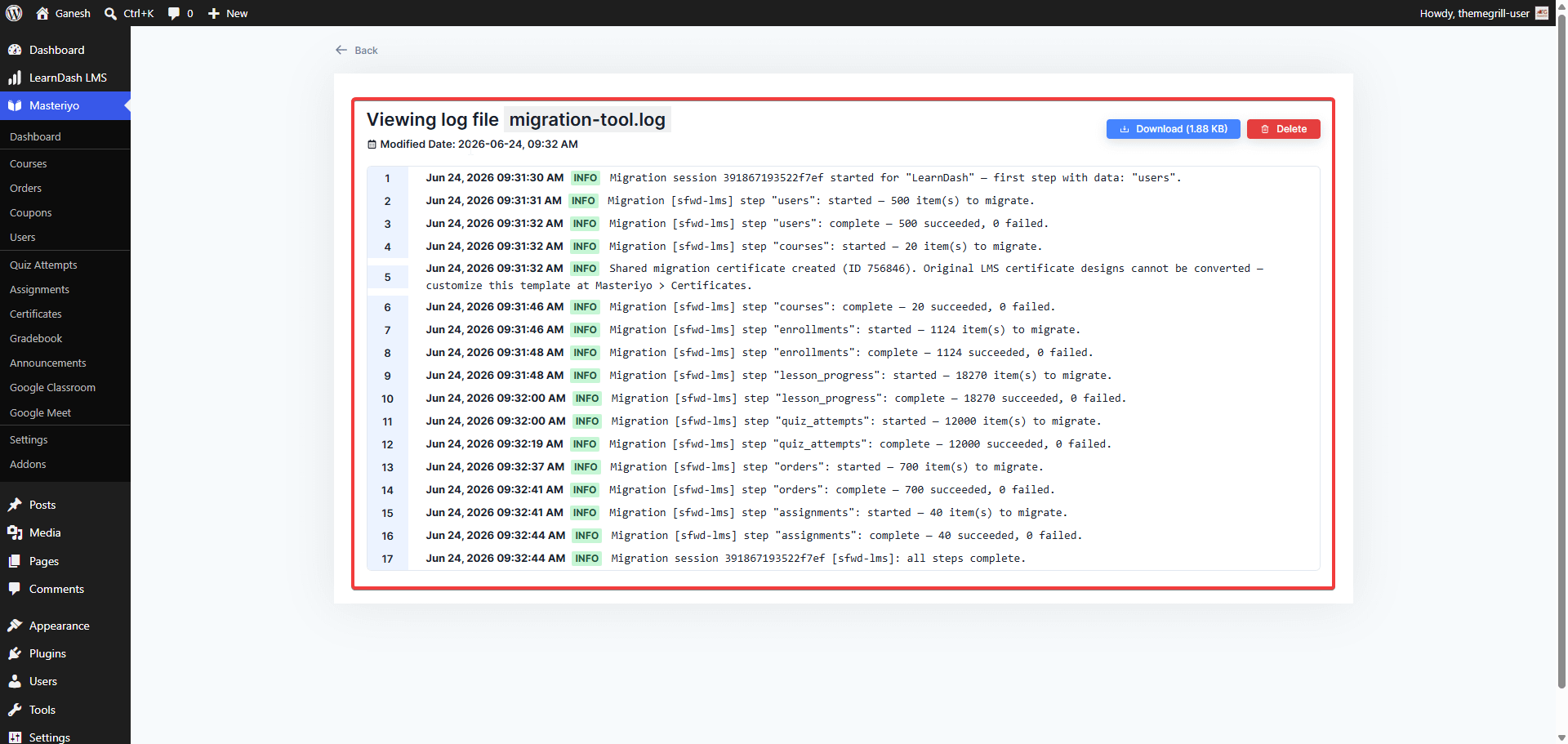The image size is (1568, 744).
Task: Open the comments bubble icon in admin bar
Action: click(x=174, y=13)
